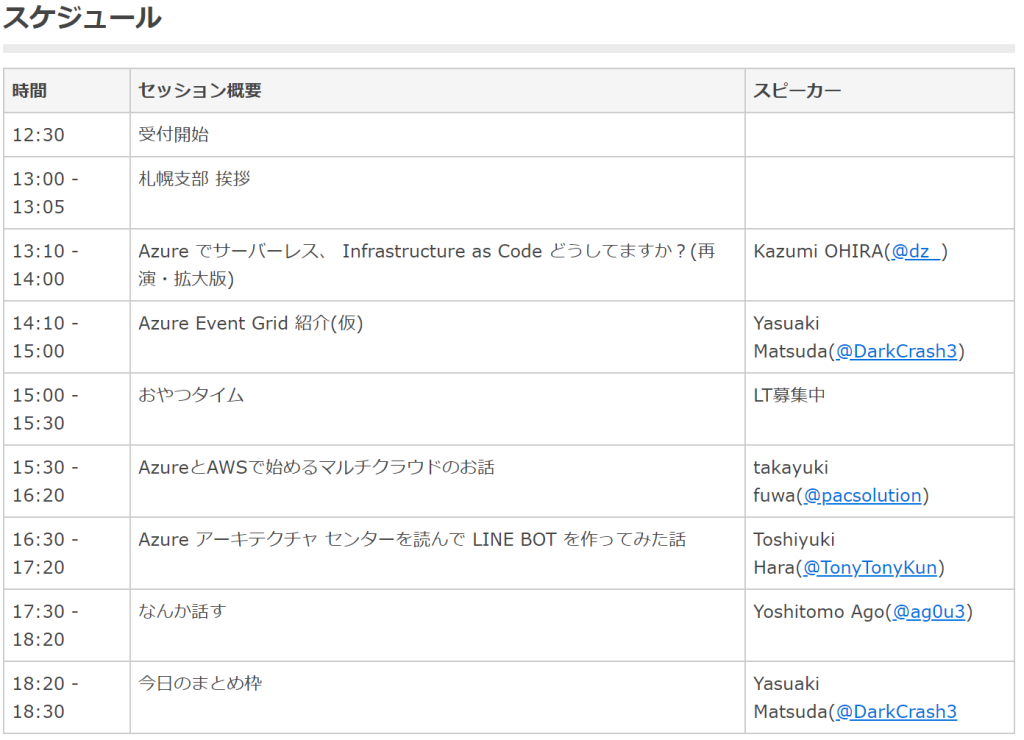1024x740 pixels.
Task: Click the セッション概要 column header
Action: click(438, 91)
